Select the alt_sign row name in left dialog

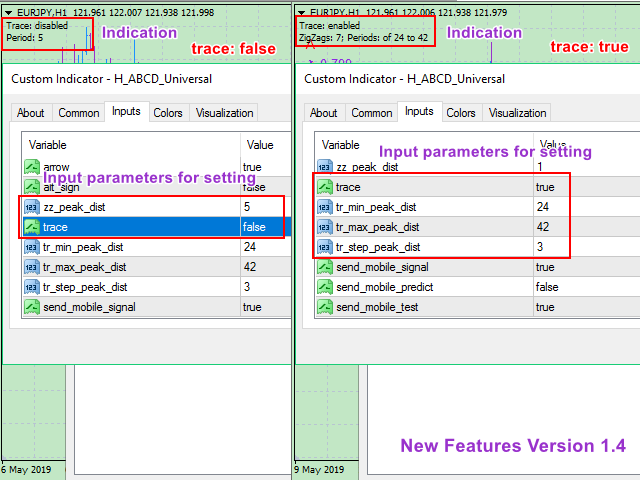coord(61,187)
